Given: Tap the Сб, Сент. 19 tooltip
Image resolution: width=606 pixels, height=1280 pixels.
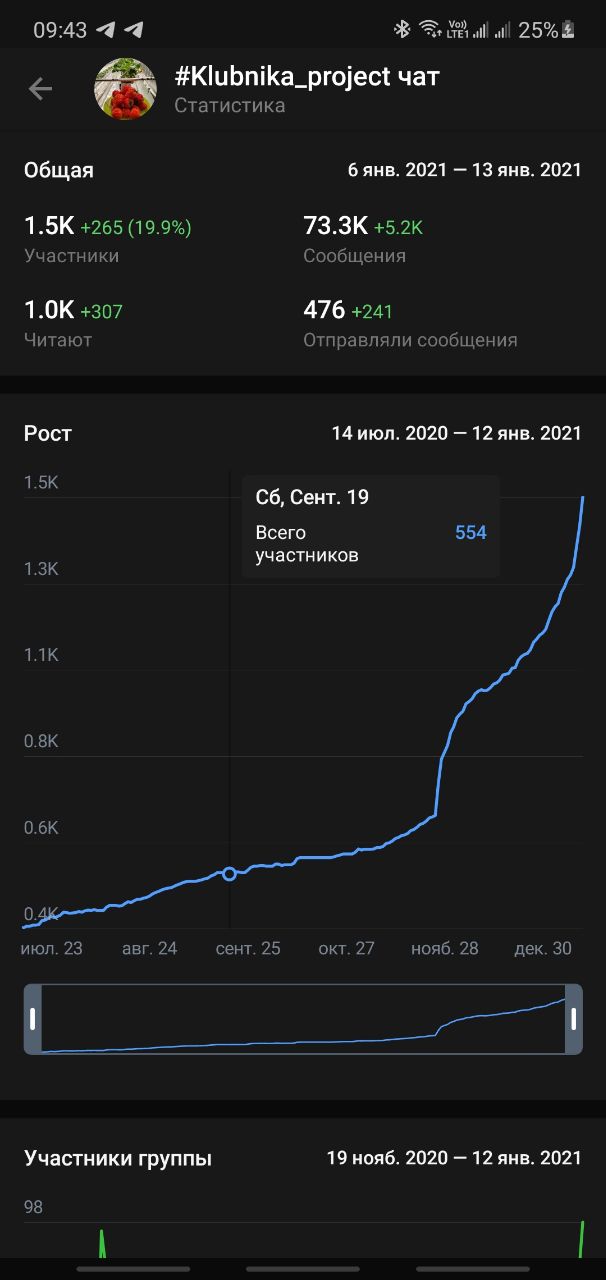Looking at the screenshot, I should pyautogui.click(x=371, y=526).
